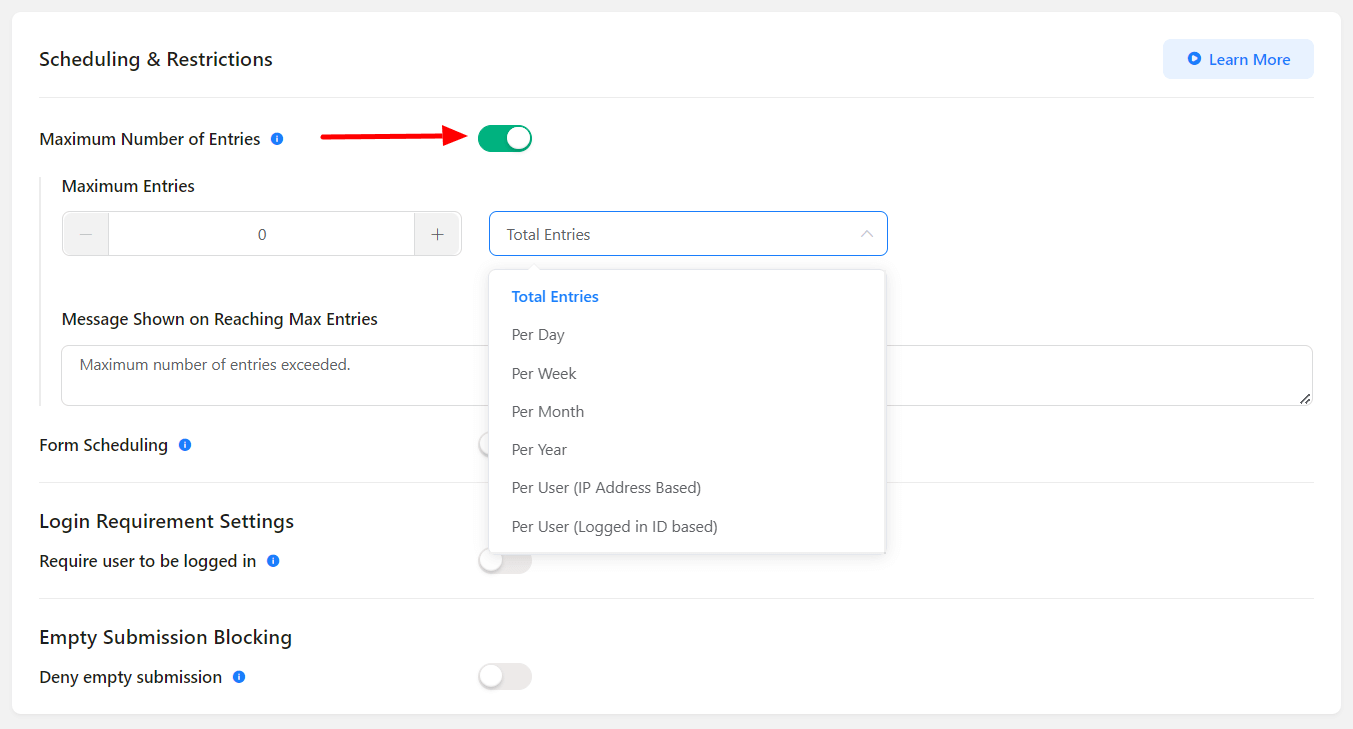Image resolution: width=1353 pixels, height=729 pixels.
Task: Select Per Day from the dropdown list
Action: point(538,335)
